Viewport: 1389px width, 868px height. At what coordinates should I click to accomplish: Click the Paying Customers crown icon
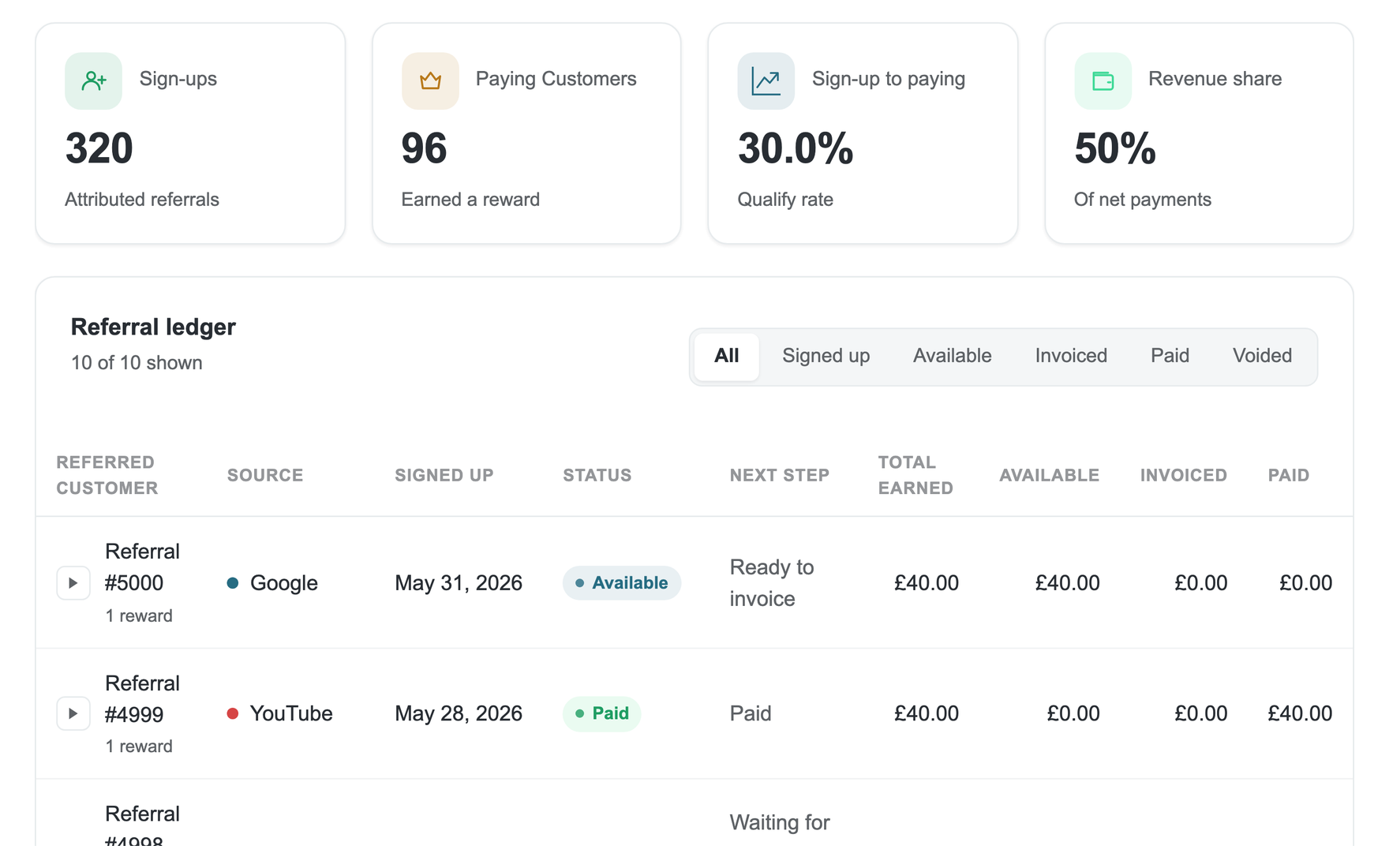[430, 80]
